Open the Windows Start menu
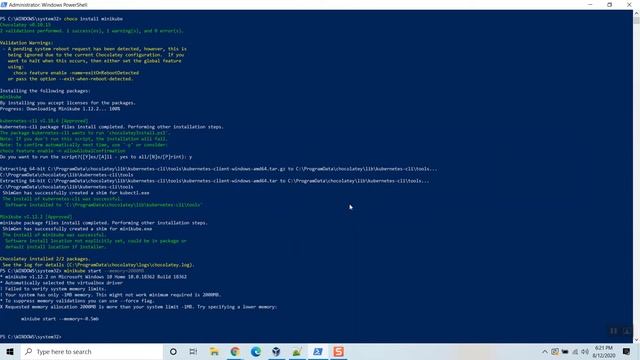The width and height of the screenshot is (640, 360). [10, 351]
